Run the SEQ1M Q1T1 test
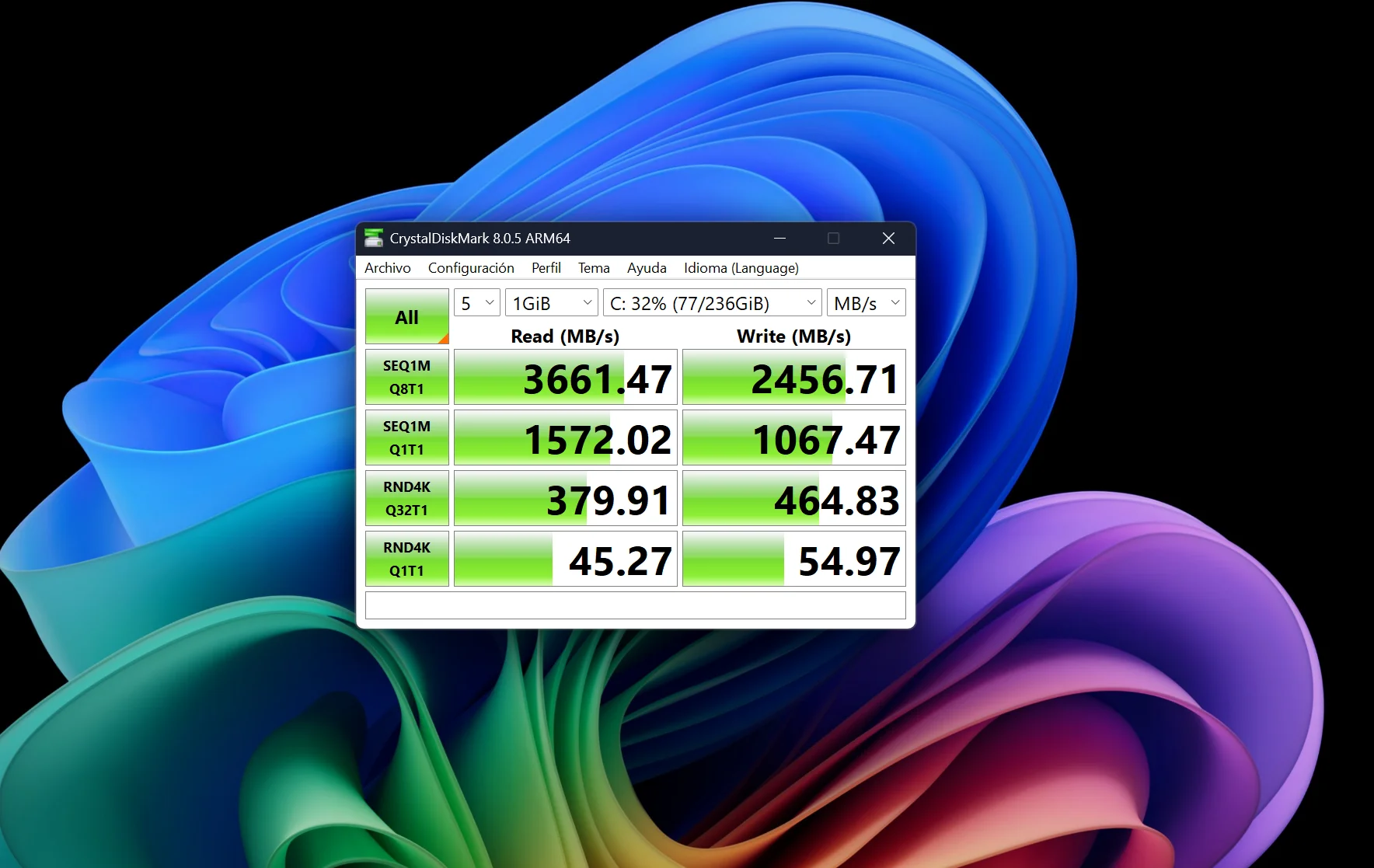 pos(406,437)
